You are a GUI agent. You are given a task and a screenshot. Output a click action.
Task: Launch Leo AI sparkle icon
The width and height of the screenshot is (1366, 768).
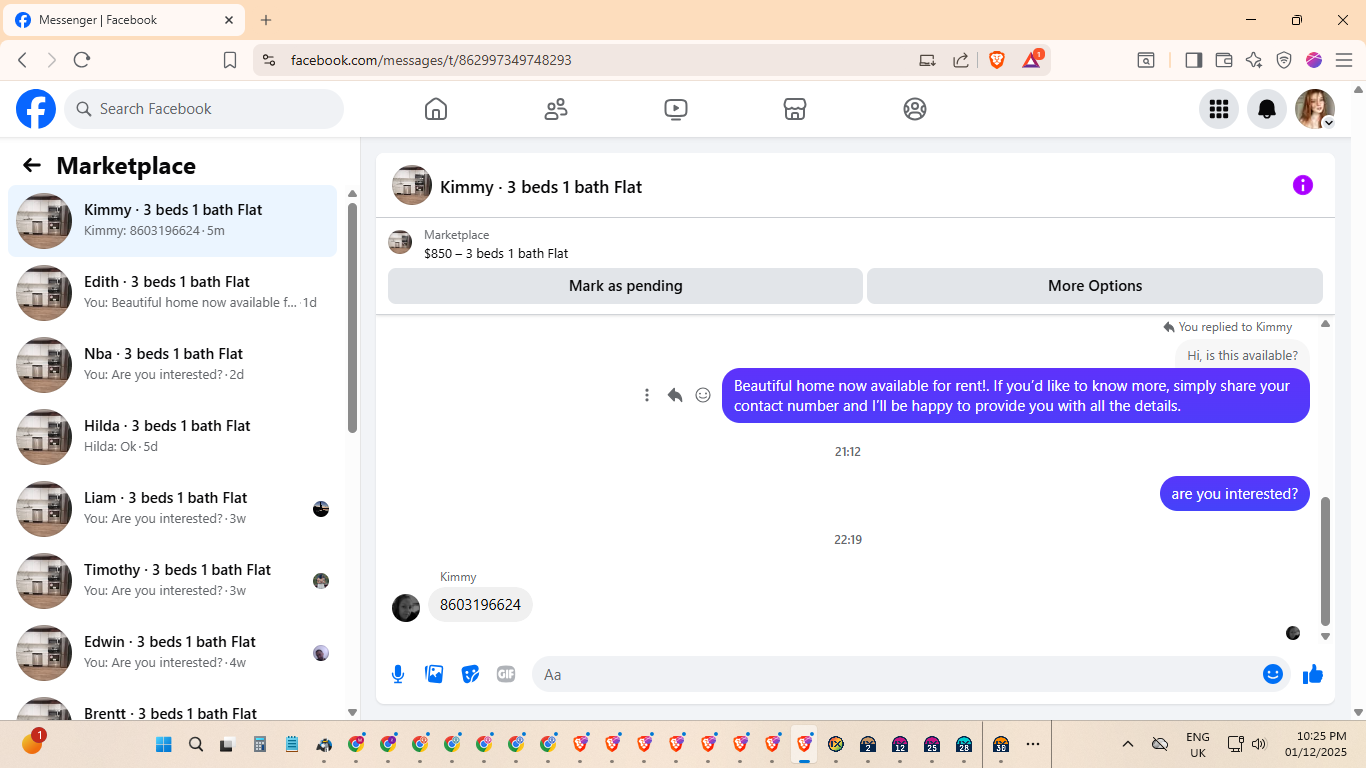1254,60
